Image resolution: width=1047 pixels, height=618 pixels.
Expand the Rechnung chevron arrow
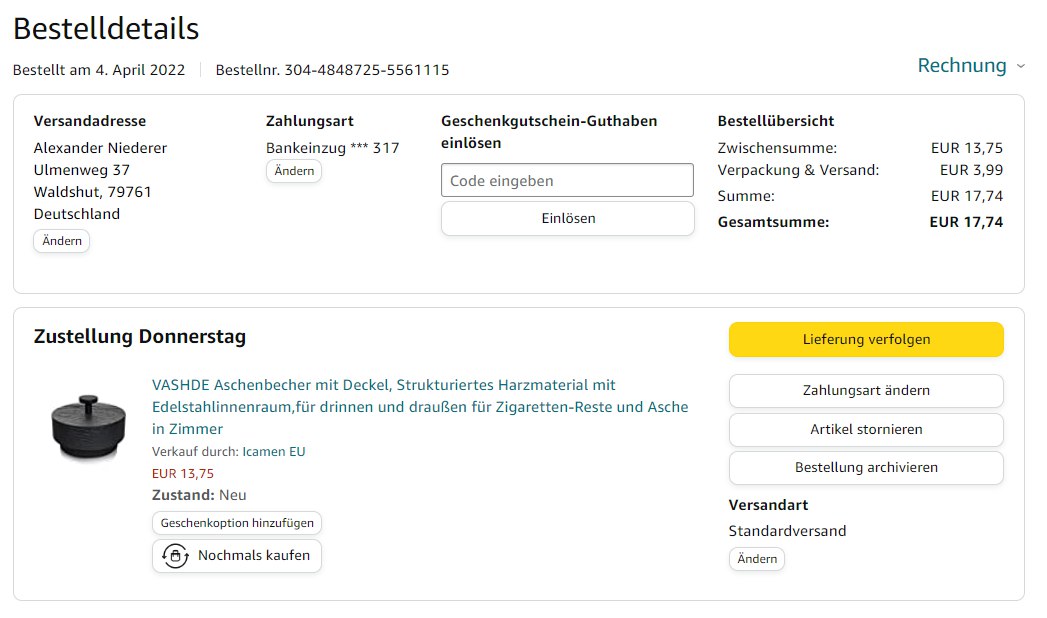pyautogui.click(x=1020, y=66)
